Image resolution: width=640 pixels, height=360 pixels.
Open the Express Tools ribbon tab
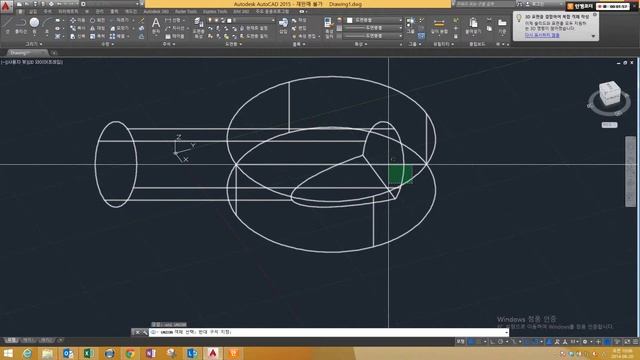(215, 12)
